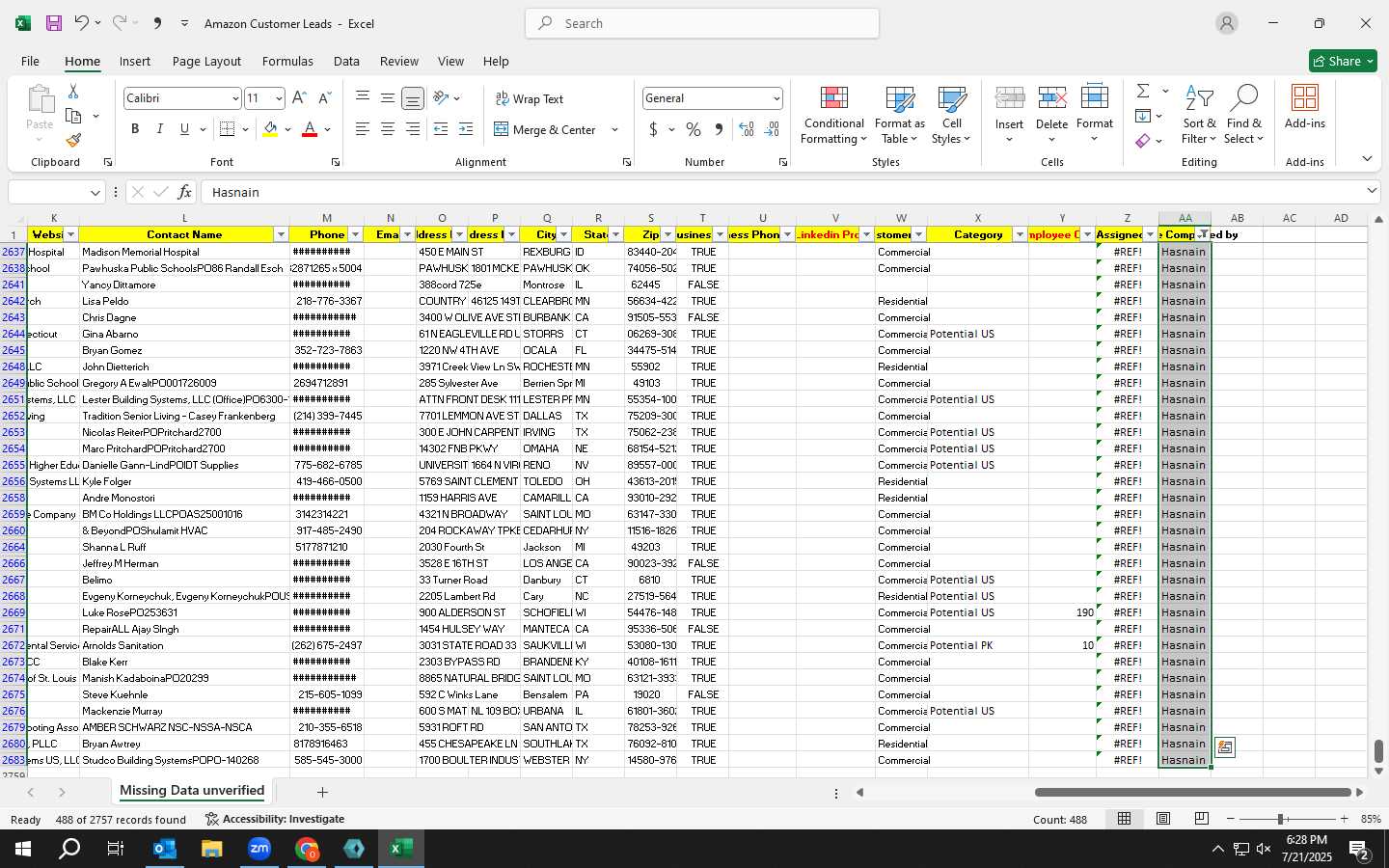Open Sort & Filter options
This screenshot has width=1389, height=868.
[x=1199, y=116]
